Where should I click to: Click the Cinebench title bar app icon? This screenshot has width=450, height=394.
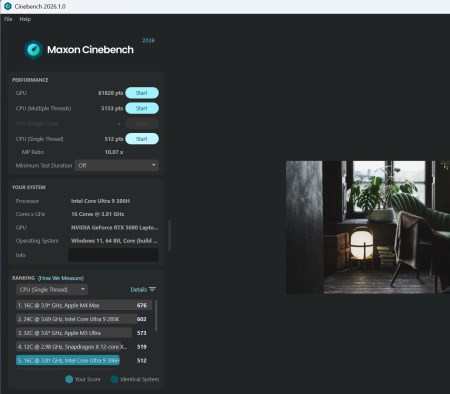coord(7,6)
